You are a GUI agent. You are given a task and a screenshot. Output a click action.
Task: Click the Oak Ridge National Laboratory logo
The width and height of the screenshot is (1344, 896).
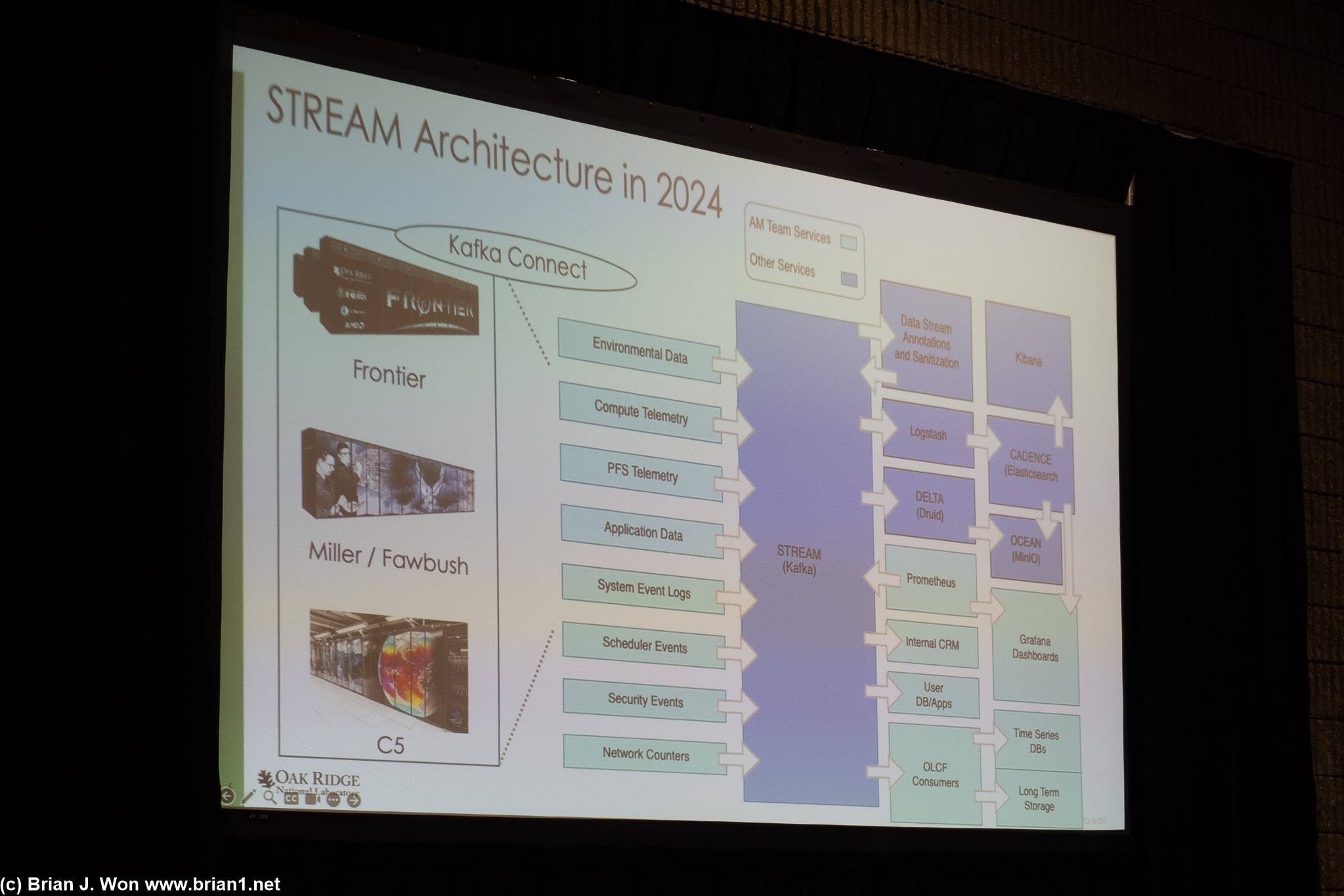pyautogui.click(x=309, y=783)
